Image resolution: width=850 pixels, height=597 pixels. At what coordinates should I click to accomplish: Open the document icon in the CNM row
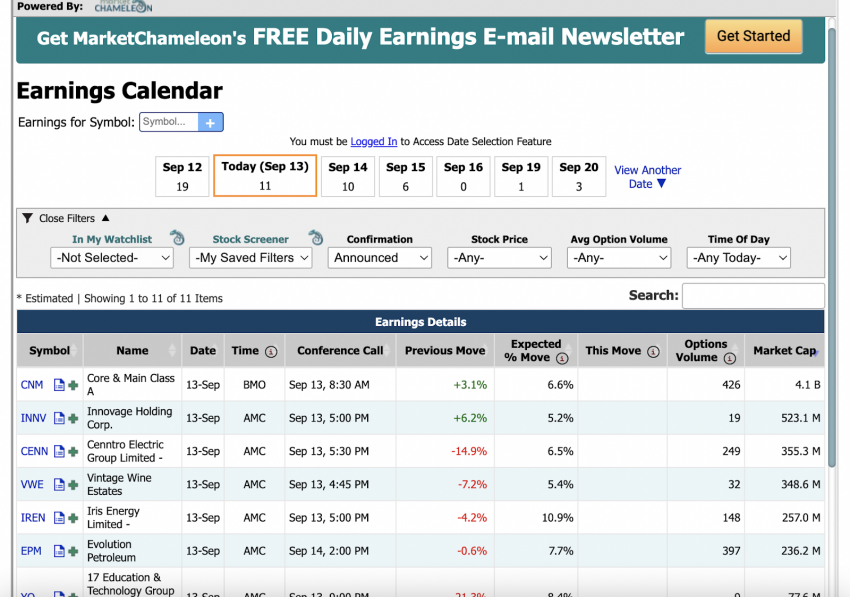tap(59, 385)
